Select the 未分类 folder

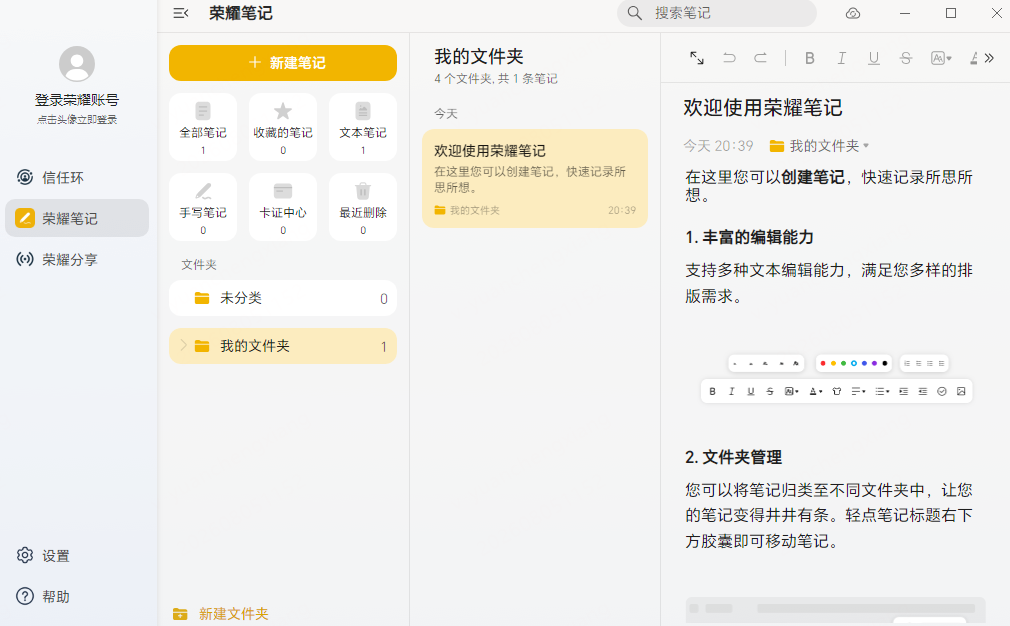pos(283,298)
